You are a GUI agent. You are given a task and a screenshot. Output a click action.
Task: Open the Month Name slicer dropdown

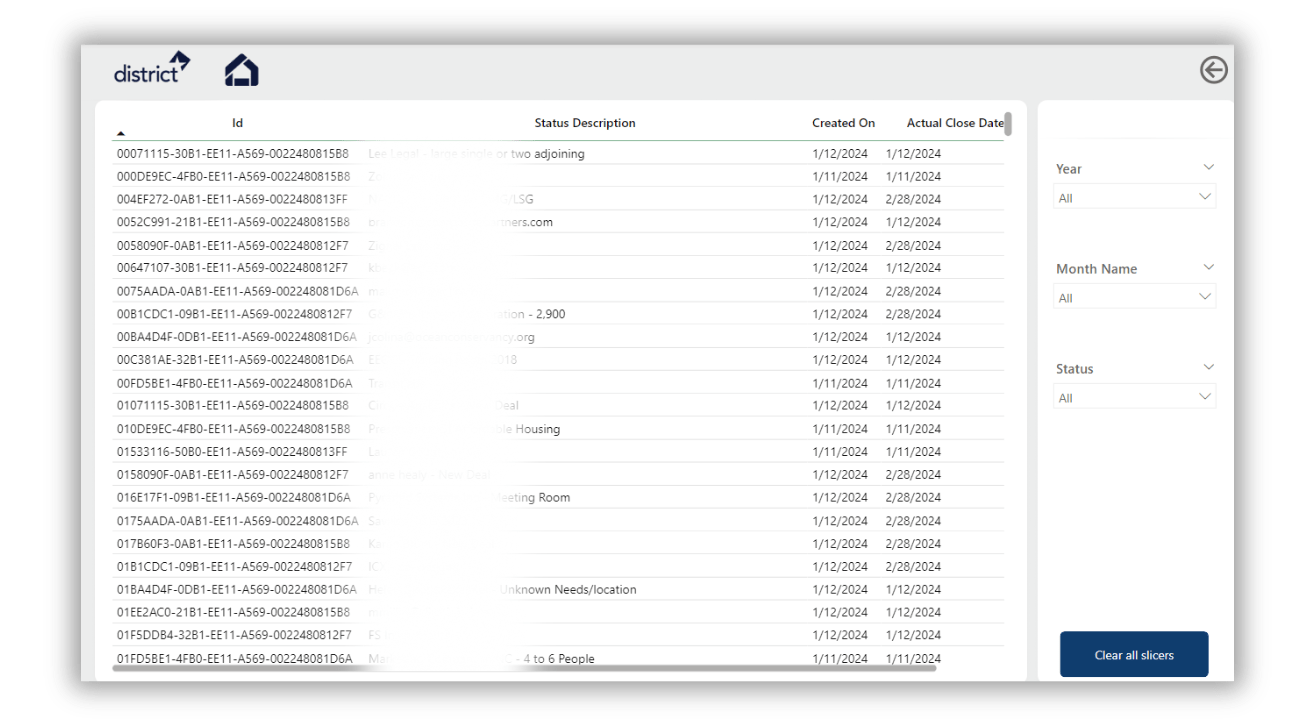click(1134, 296)
